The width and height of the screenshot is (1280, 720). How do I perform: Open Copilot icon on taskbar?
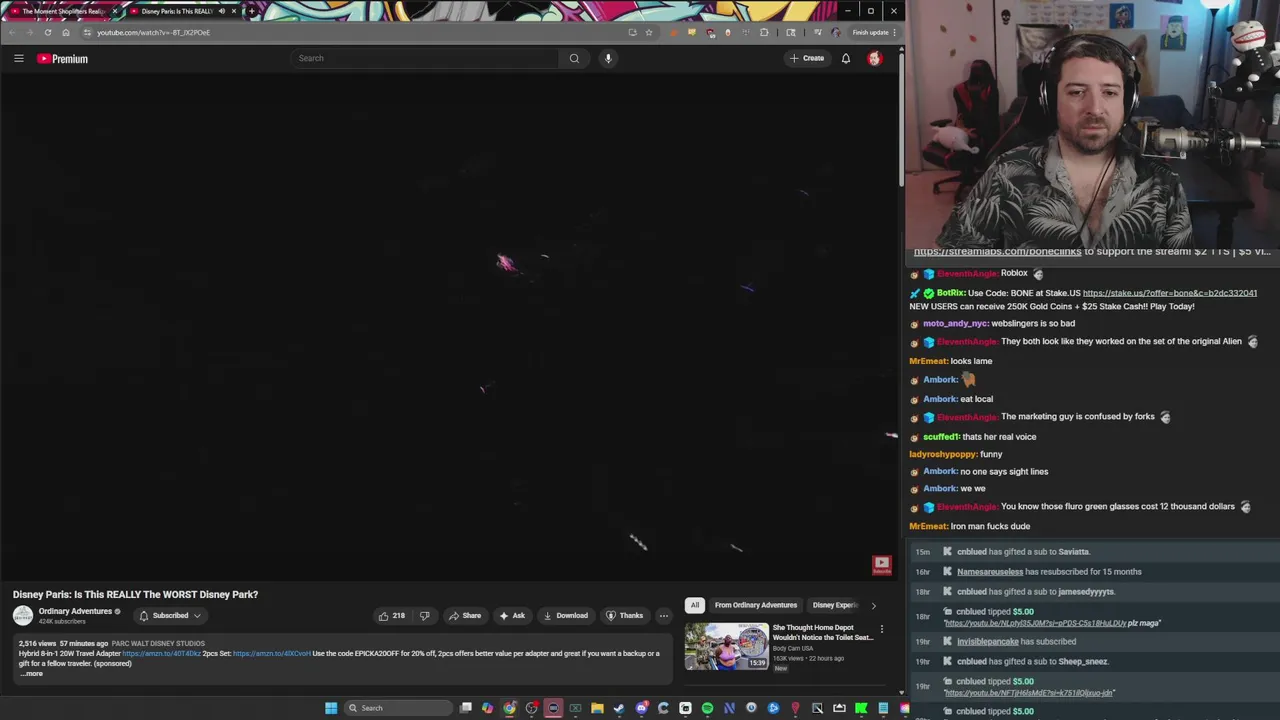click(487, 708)
